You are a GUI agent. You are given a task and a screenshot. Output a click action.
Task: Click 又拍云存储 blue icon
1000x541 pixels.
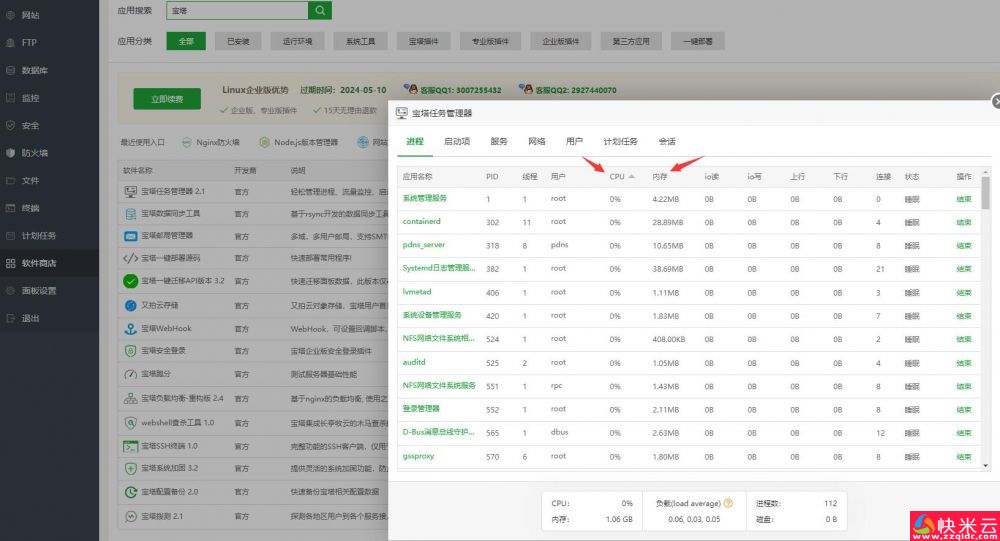coord(131,306)
